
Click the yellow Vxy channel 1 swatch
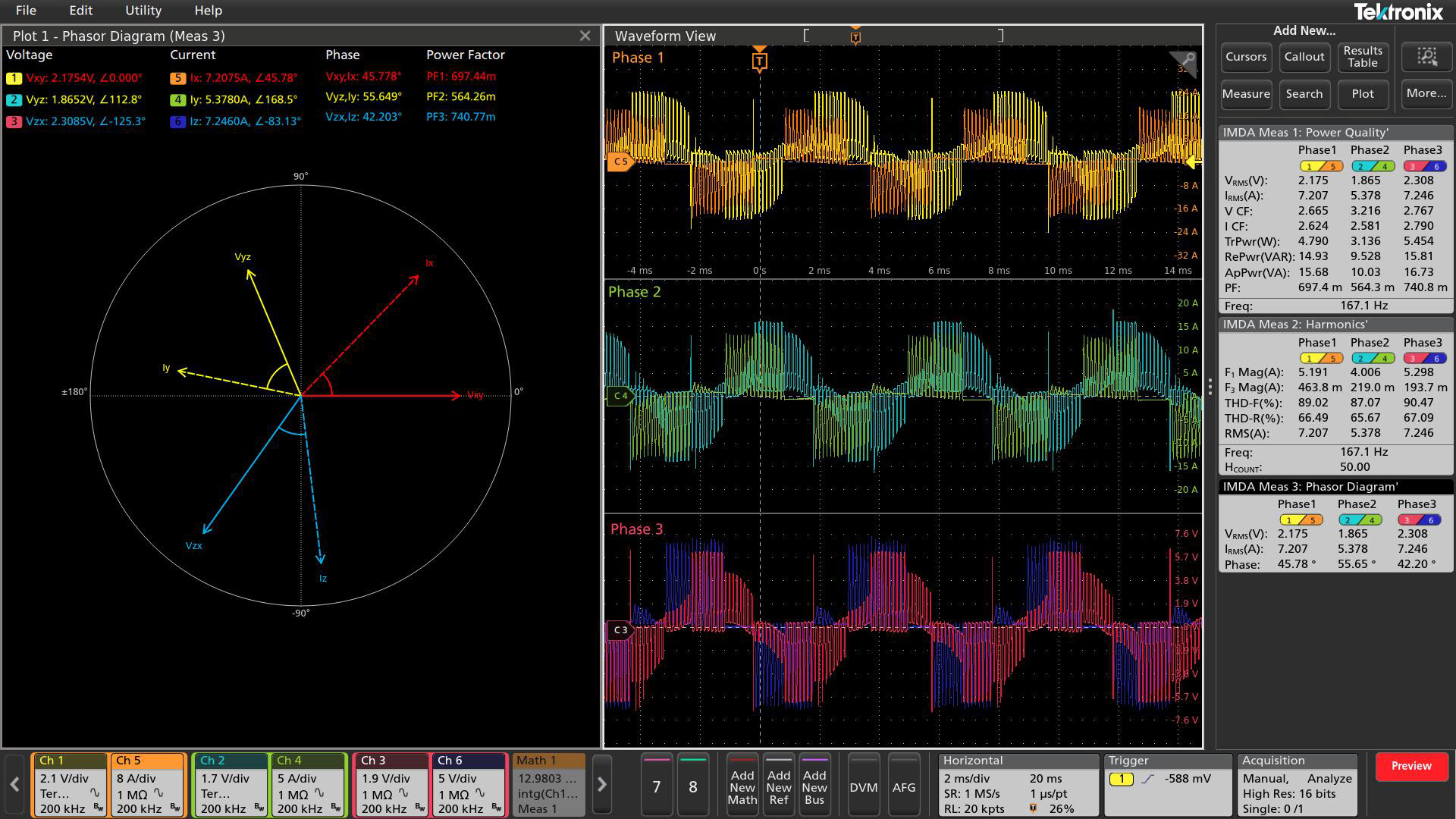(x=14, y=77)
